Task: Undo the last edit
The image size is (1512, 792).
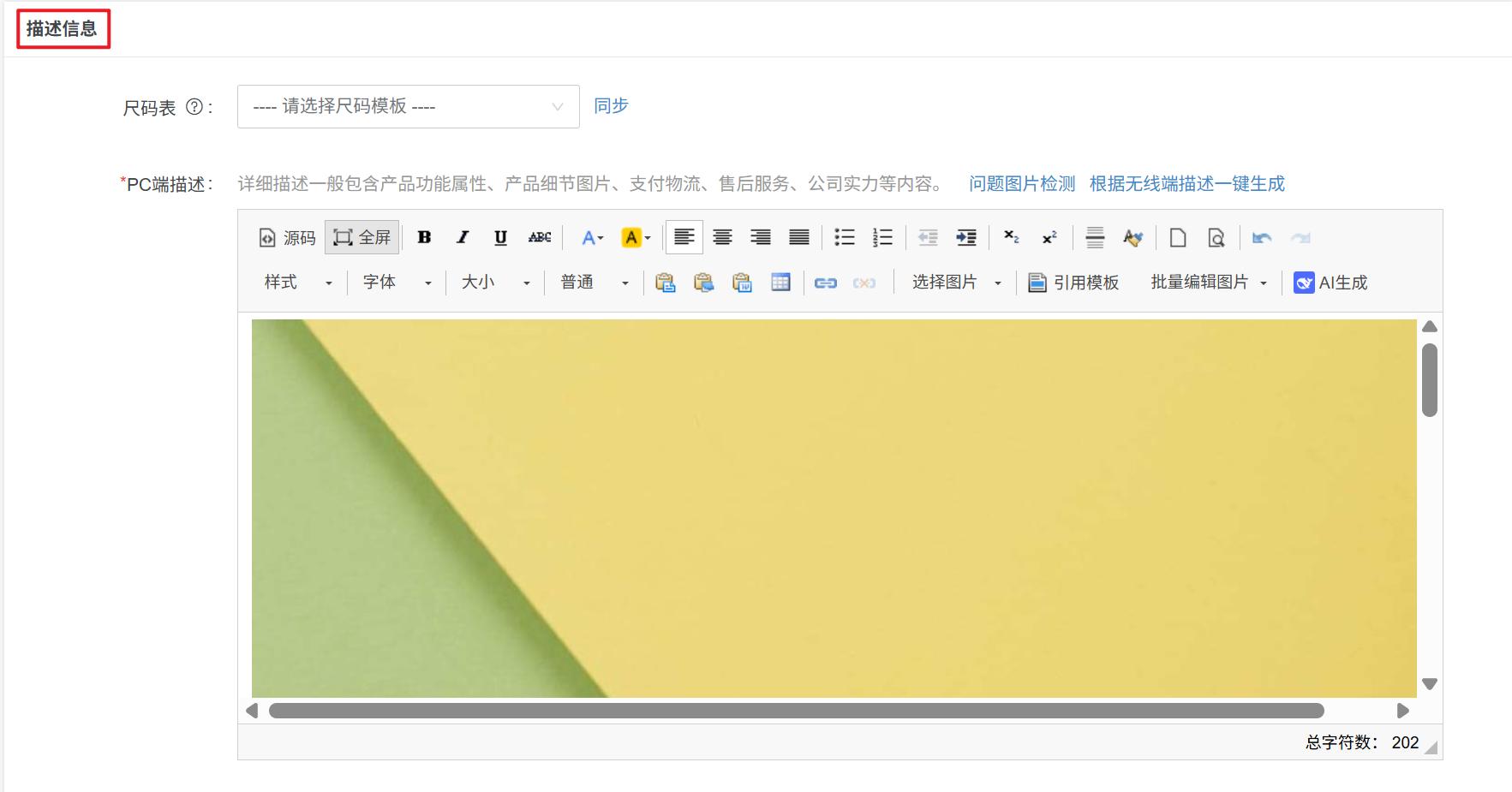Action: pyautogui.click(x=1261, y=238)
